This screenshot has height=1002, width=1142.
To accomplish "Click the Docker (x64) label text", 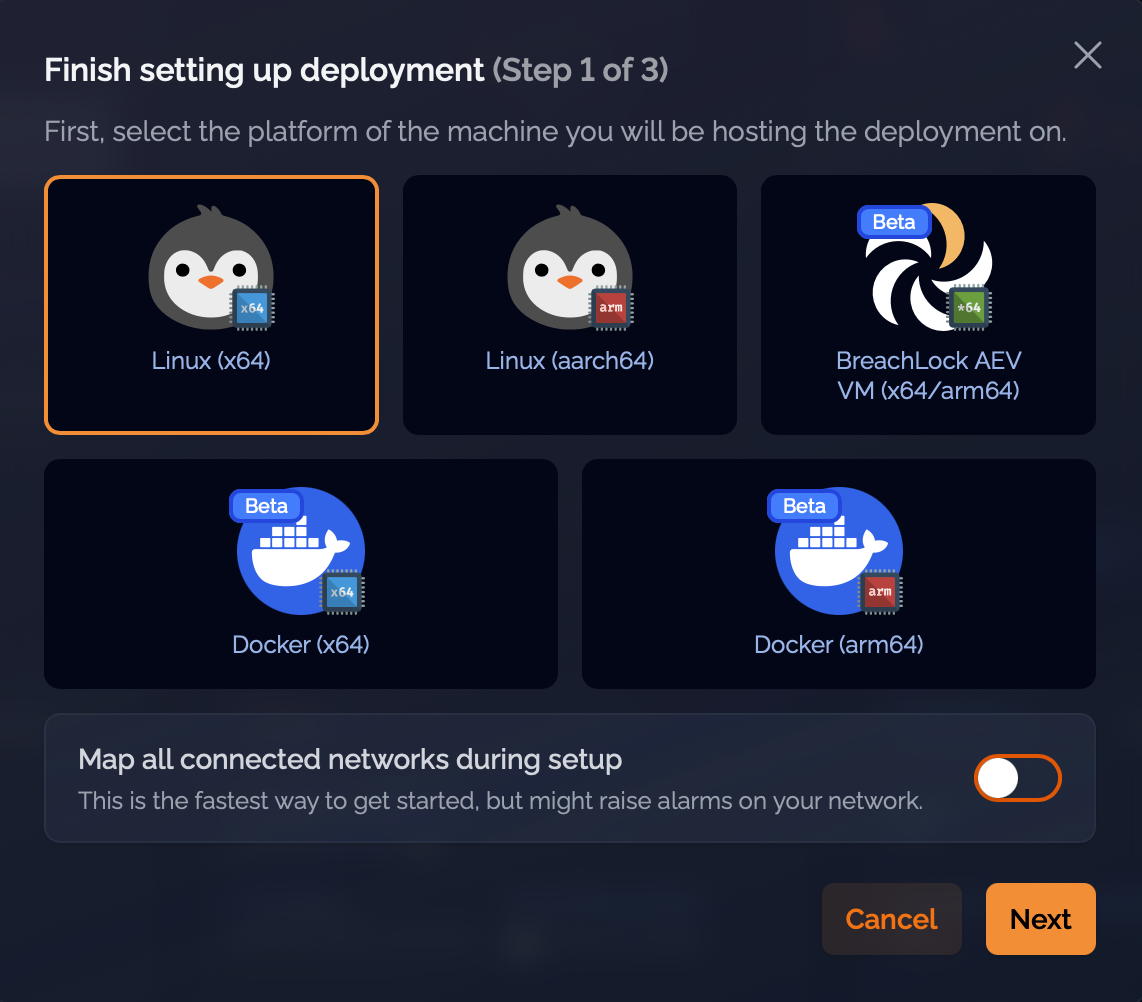I will tap(301, 644).
